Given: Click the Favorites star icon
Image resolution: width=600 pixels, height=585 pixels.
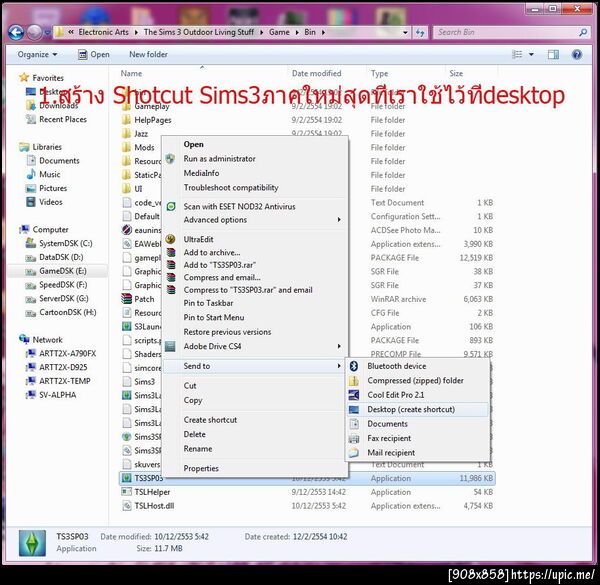Looking at the screenshot, I should [x=24, y=78].
